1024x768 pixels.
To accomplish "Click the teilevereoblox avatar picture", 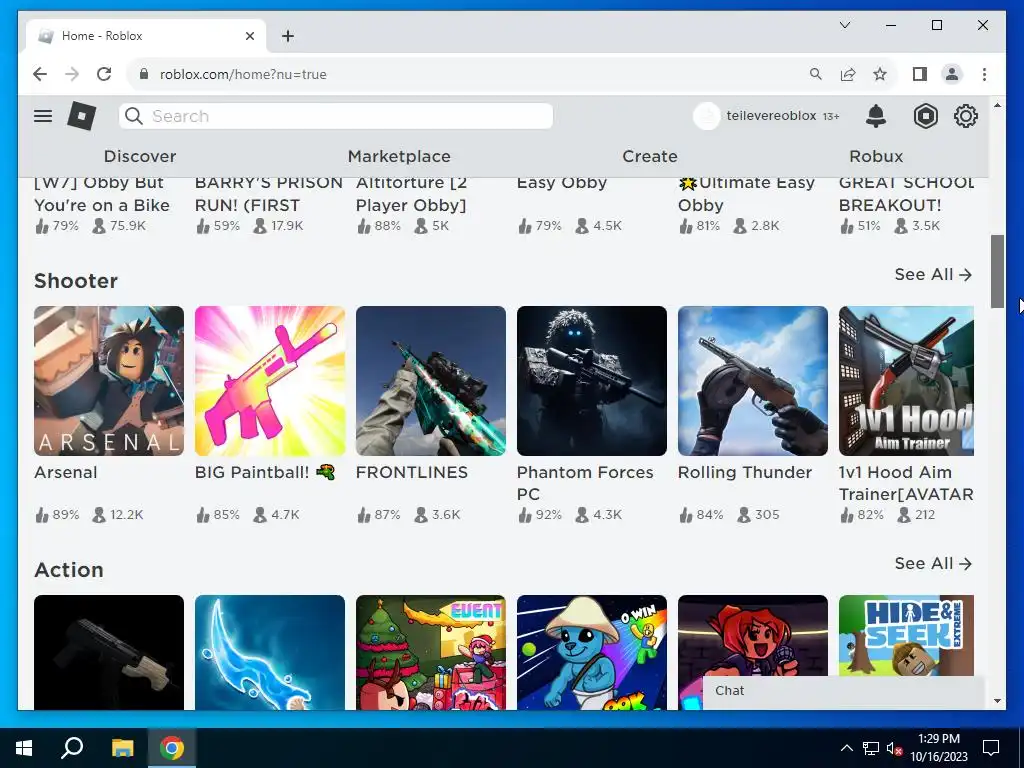I will pos(706,116).
